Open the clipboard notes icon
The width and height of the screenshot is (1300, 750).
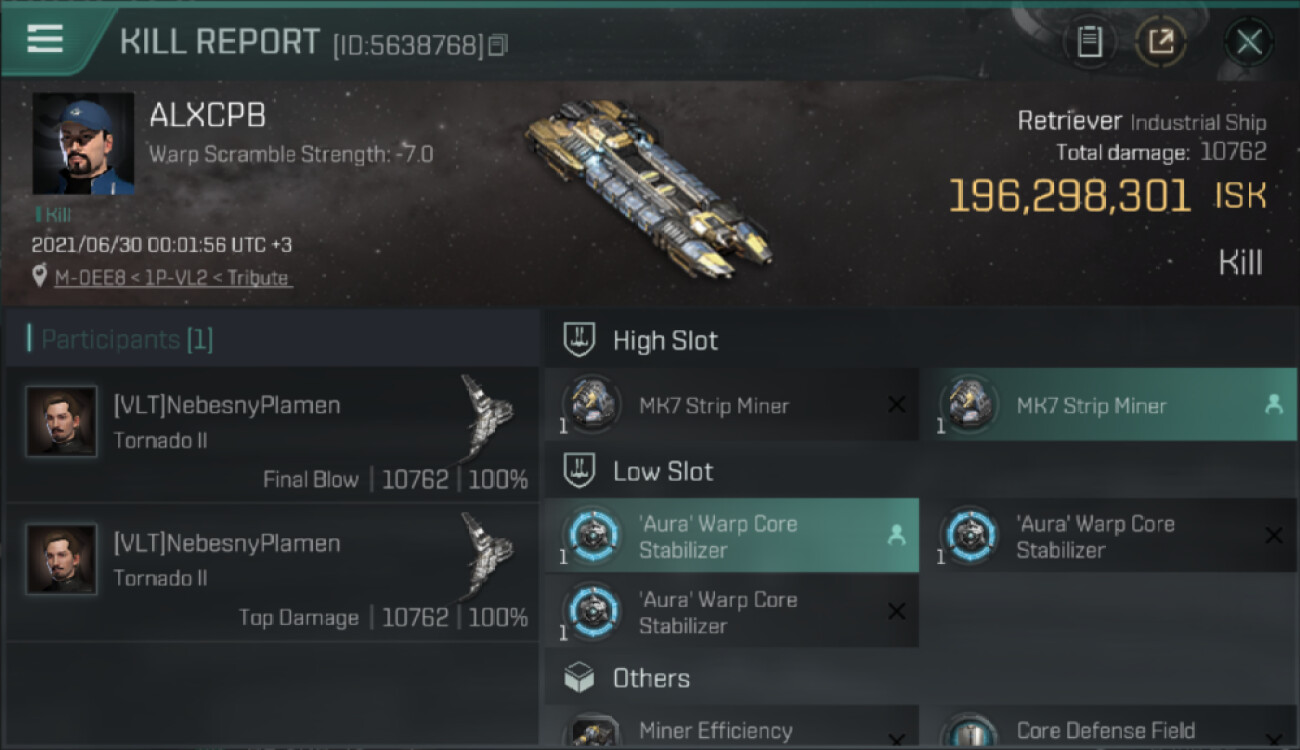coord(1089,42)
